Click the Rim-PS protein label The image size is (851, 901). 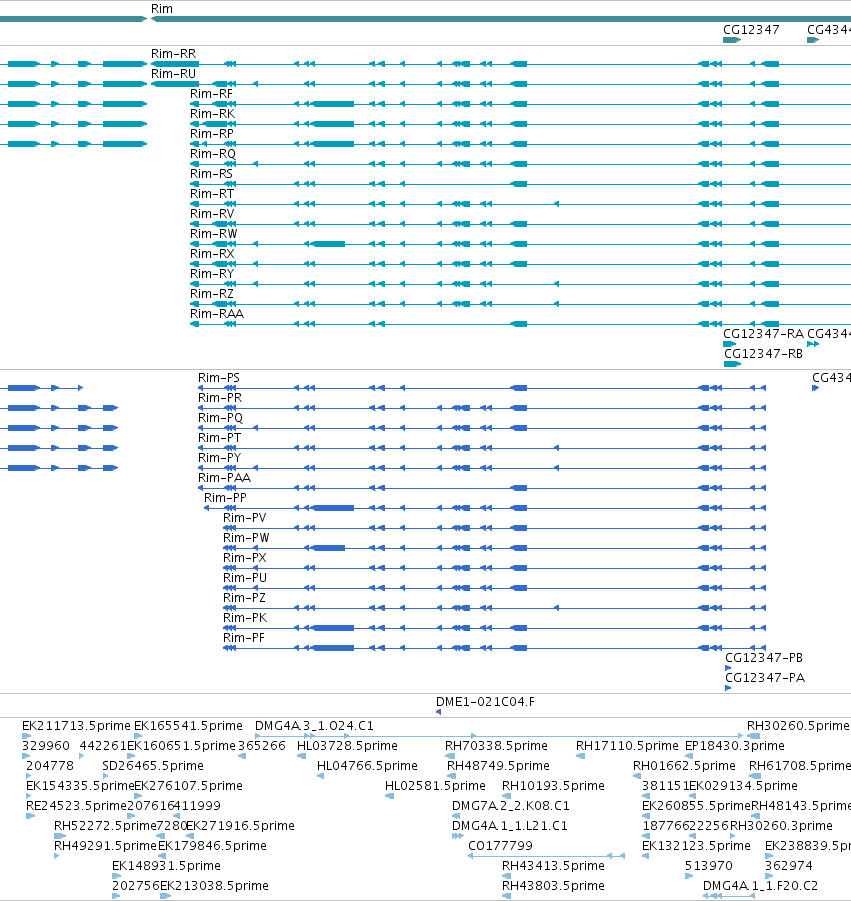click(219, 378)
